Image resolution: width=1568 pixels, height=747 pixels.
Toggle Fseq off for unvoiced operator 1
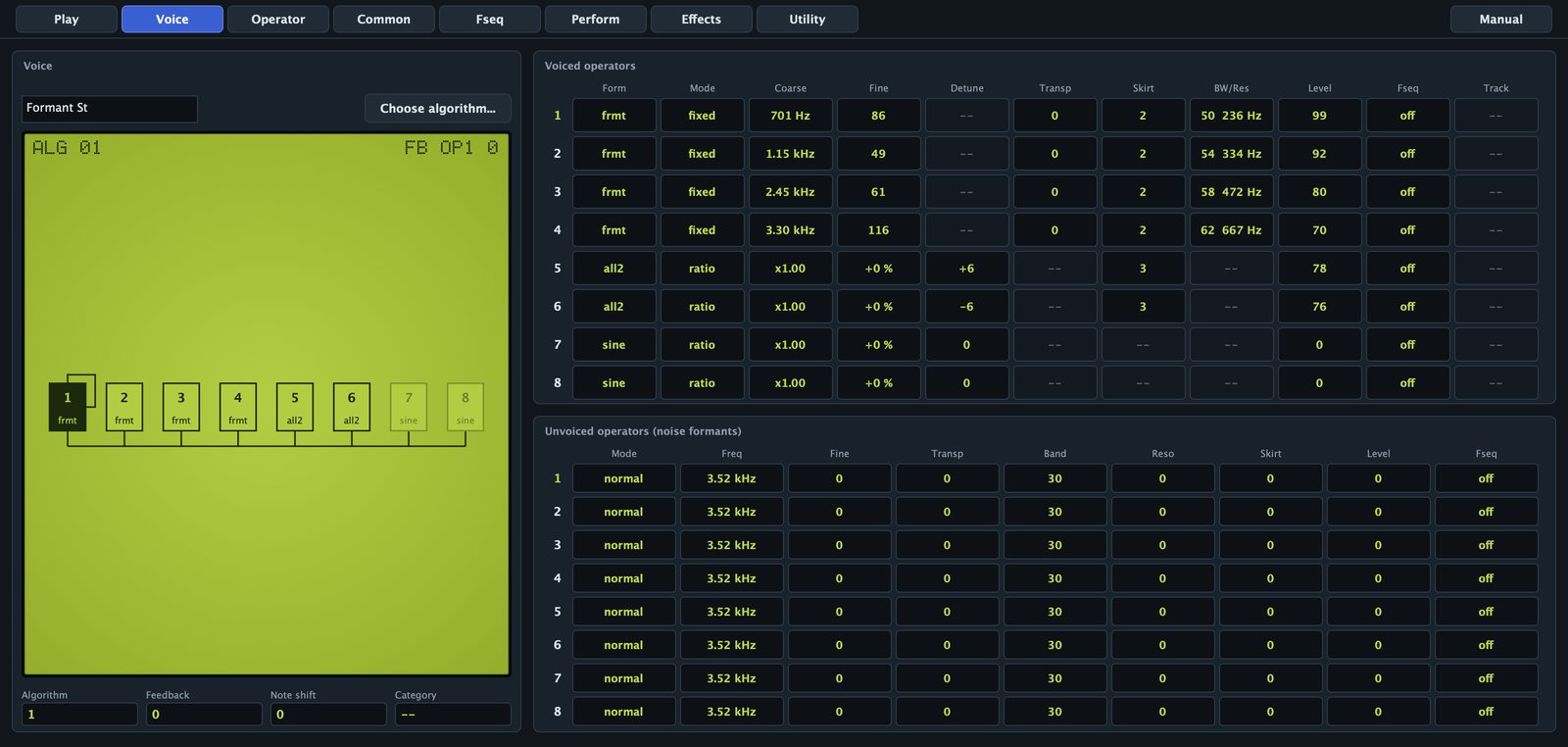pyautogui.click(x=1487, y=478)
